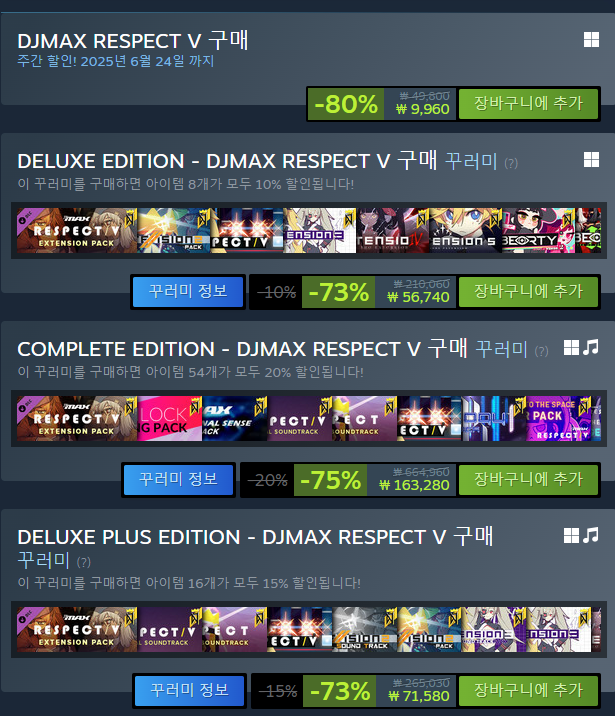
Task: Click Windows icon on Complete Edition bundle
Action: pyautogui.click(x=571, y=347)
